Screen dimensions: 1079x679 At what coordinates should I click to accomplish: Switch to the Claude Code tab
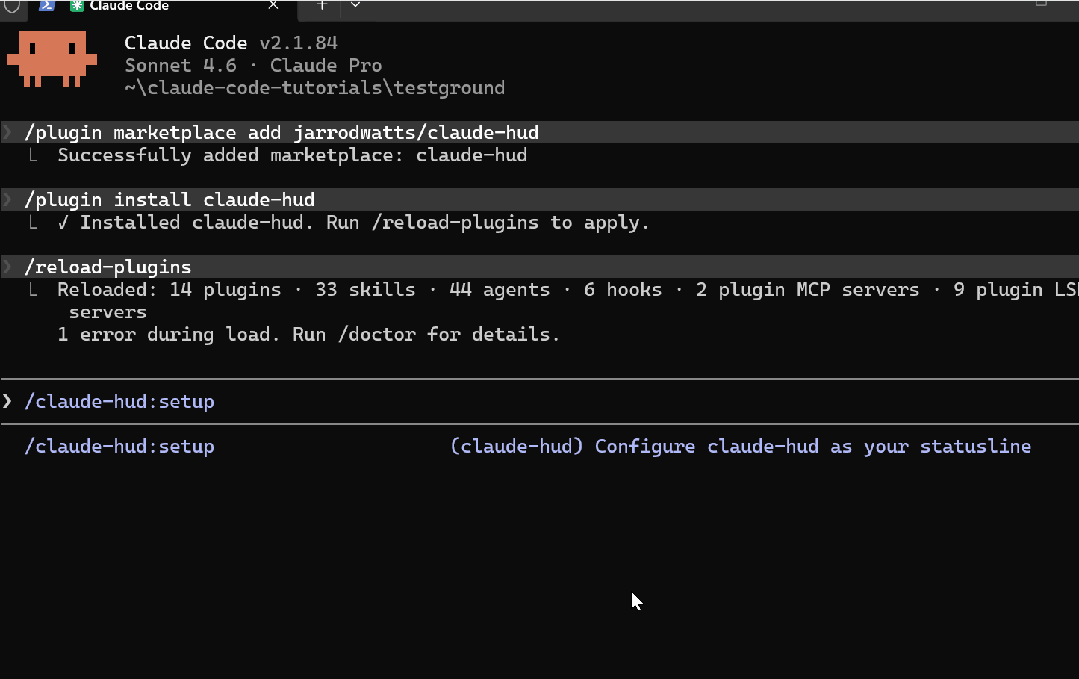(x=130, y=6)
